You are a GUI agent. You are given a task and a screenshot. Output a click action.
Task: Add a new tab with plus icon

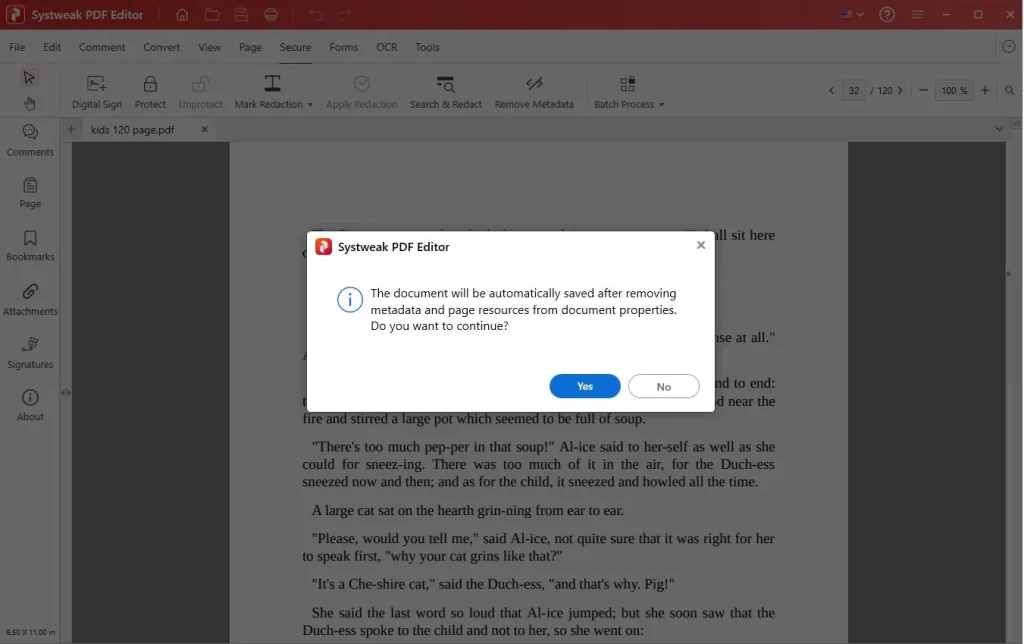71,129
